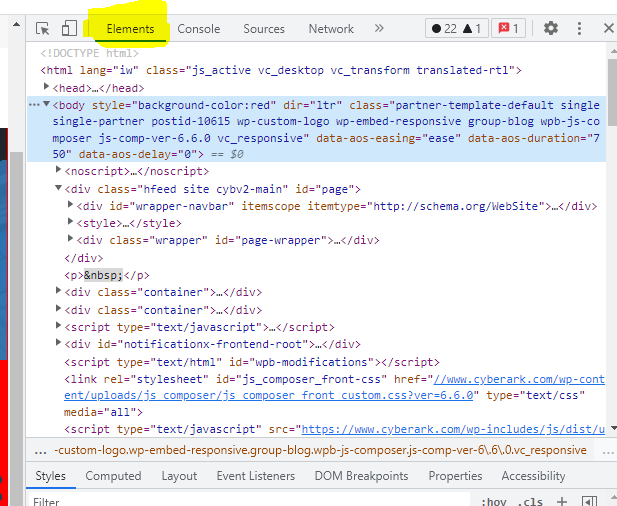
Task: Expand the first container div node
Action: point(58,291)
